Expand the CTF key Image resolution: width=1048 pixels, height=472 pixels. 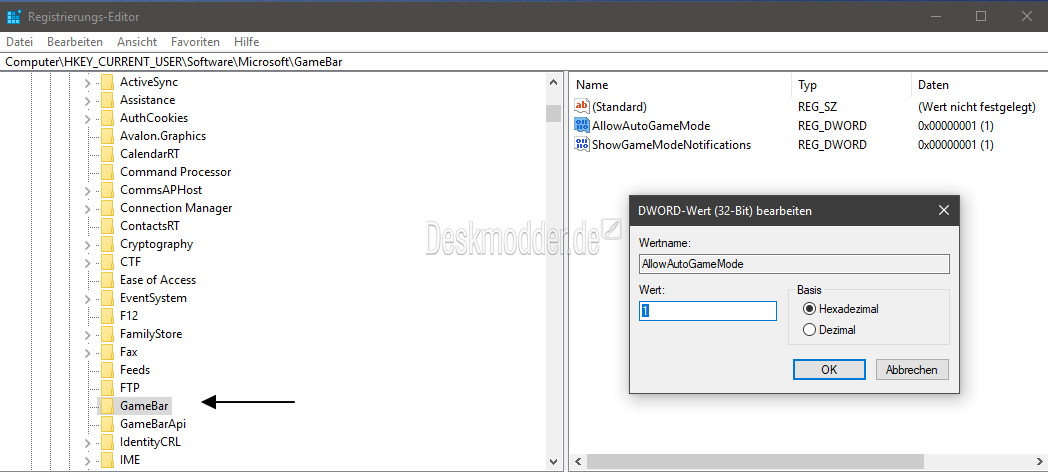point(88,263)
